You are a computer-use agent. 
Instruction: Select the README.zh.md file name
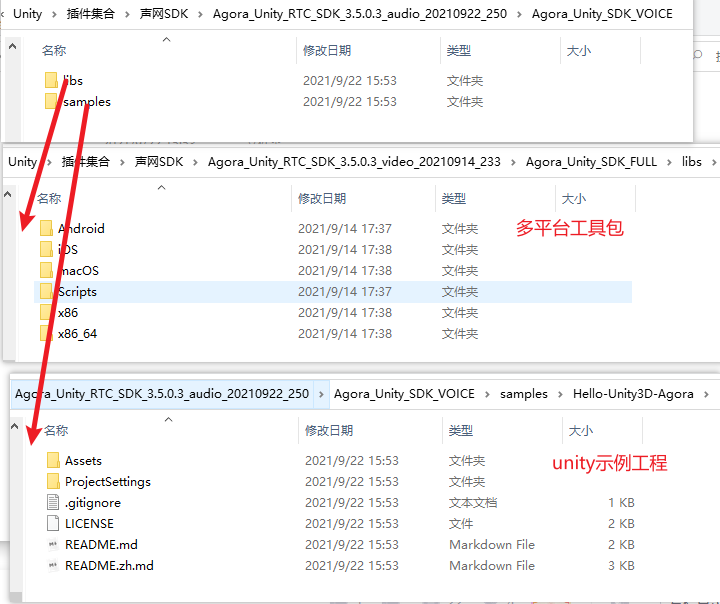pos(109,566)
